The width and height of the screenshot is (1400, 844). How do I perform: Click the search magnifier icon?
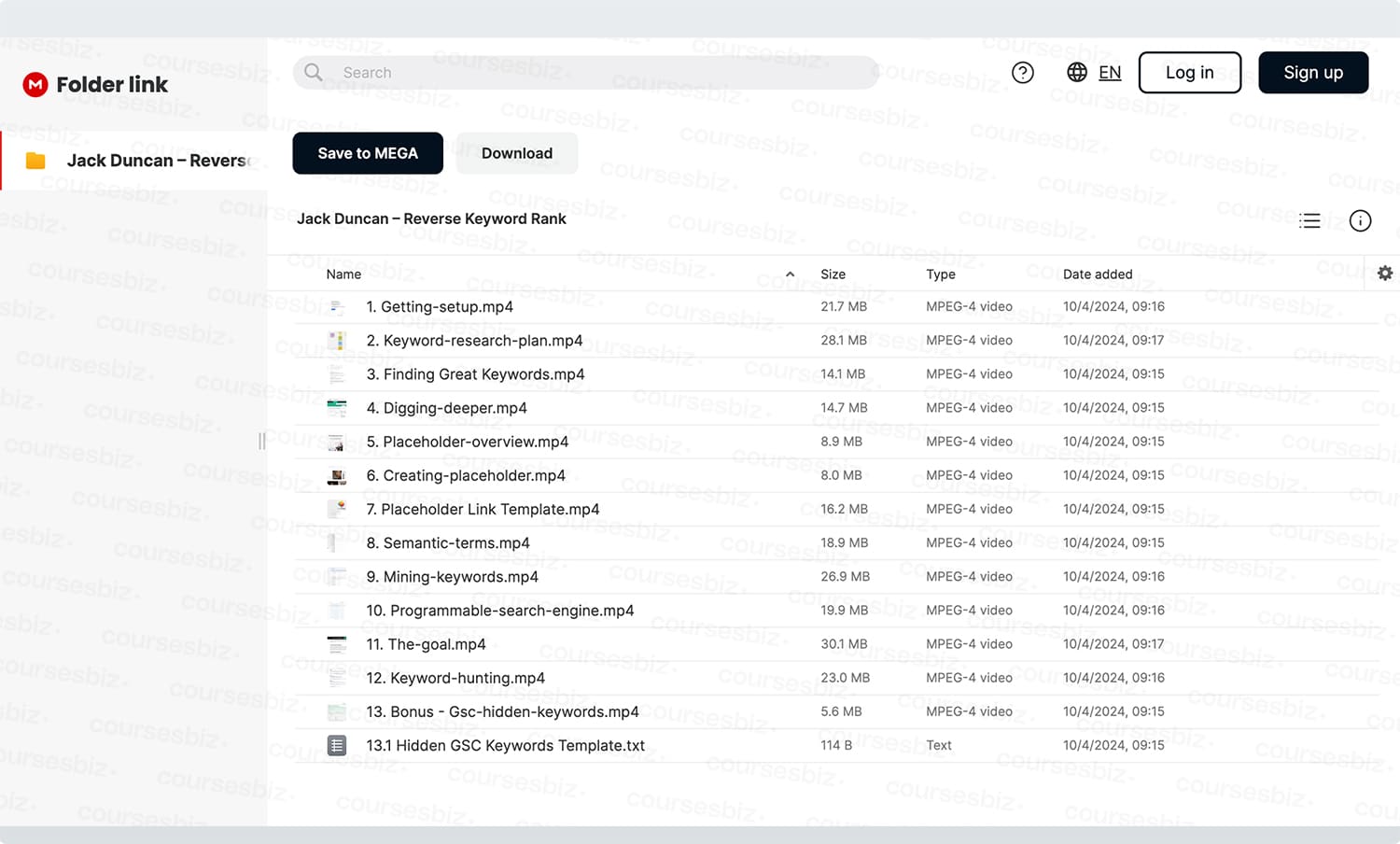pyautogui.click(x=314, y=72)
